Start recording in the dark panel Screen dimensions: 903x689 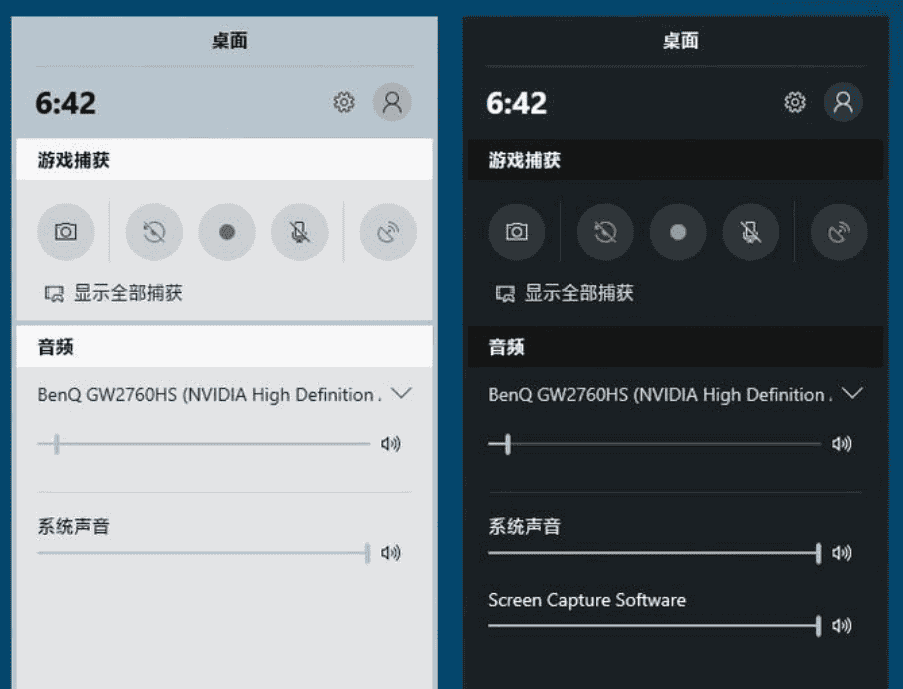point(678,232)
